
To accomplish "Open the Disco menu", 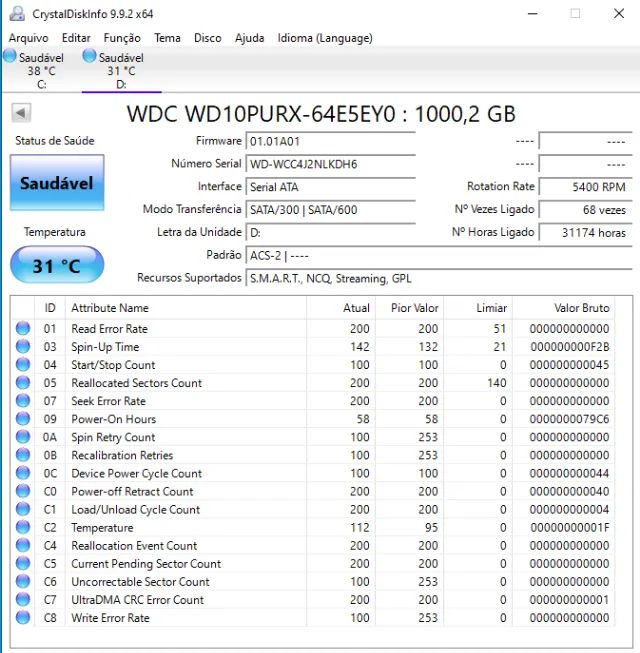I will [208, 38].
